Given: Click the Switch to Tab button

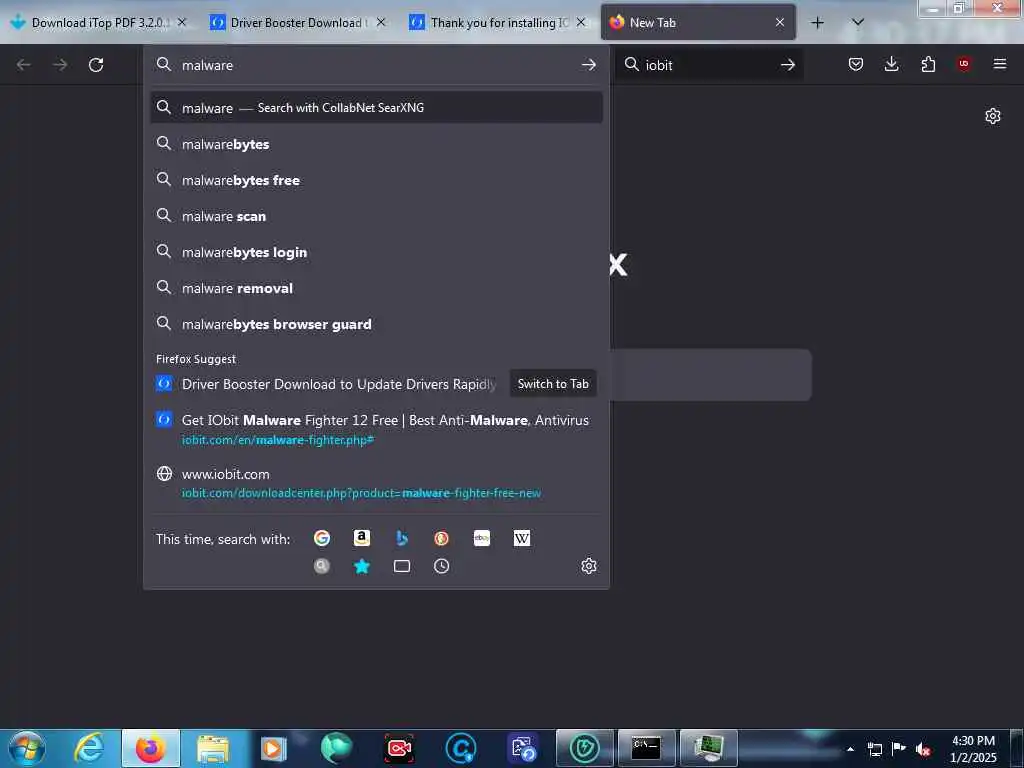Looking at the screenshot, I should pos(553,384).
